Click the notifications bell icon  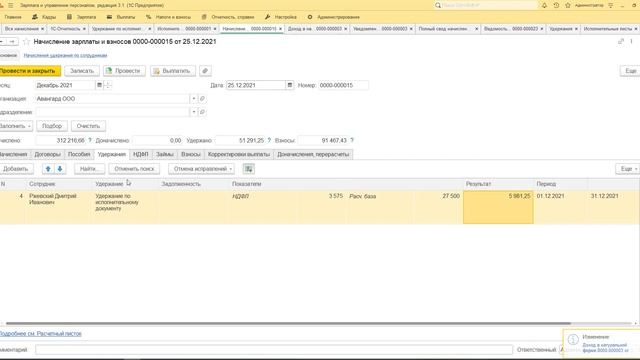tap(544, 5)
